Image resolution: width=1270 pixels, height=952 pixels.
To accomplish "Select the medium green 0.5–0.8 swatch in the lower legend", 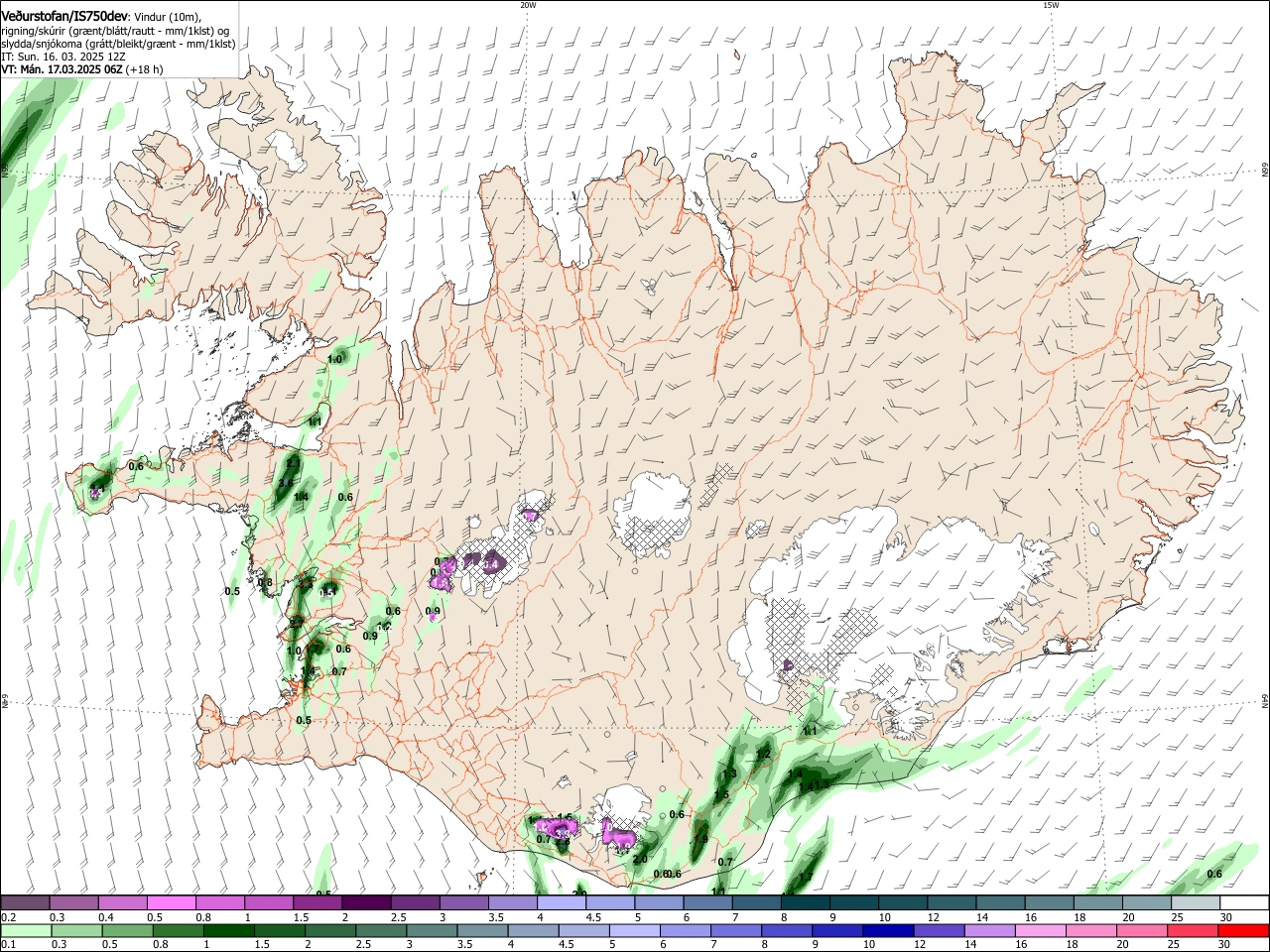I will pyautogui.click(x=127, y=930).
